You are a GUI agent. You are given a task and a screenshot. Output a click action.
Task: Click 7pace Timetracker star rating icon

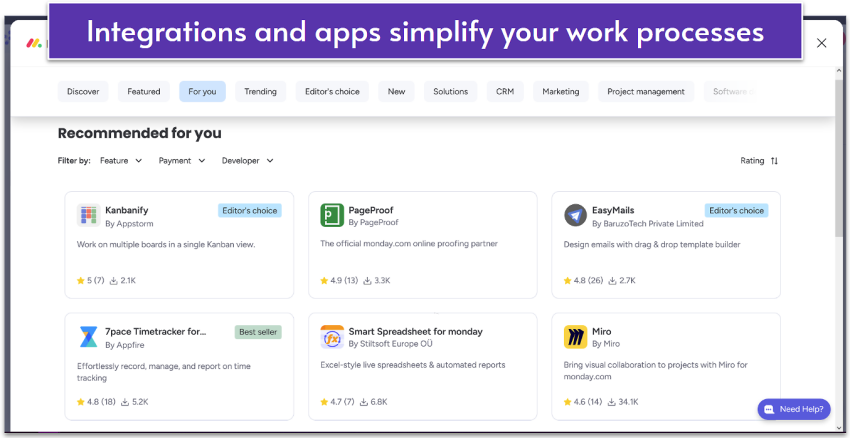(81, 402)
